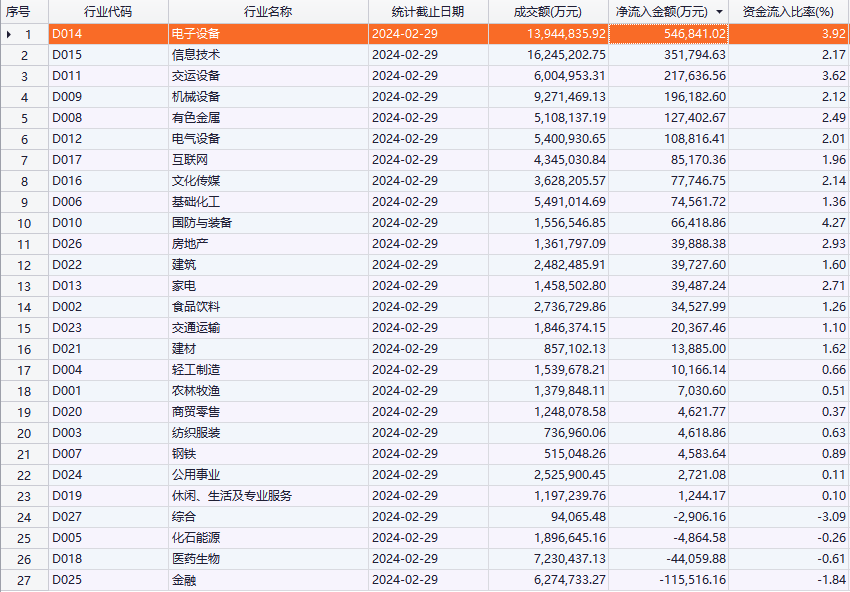Select the 休闲、生活及专业服务 row

(232, 496)
